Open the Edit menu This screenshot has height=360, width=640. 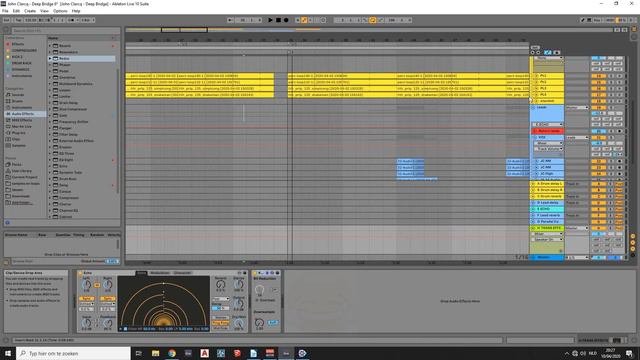coord(16,11)
